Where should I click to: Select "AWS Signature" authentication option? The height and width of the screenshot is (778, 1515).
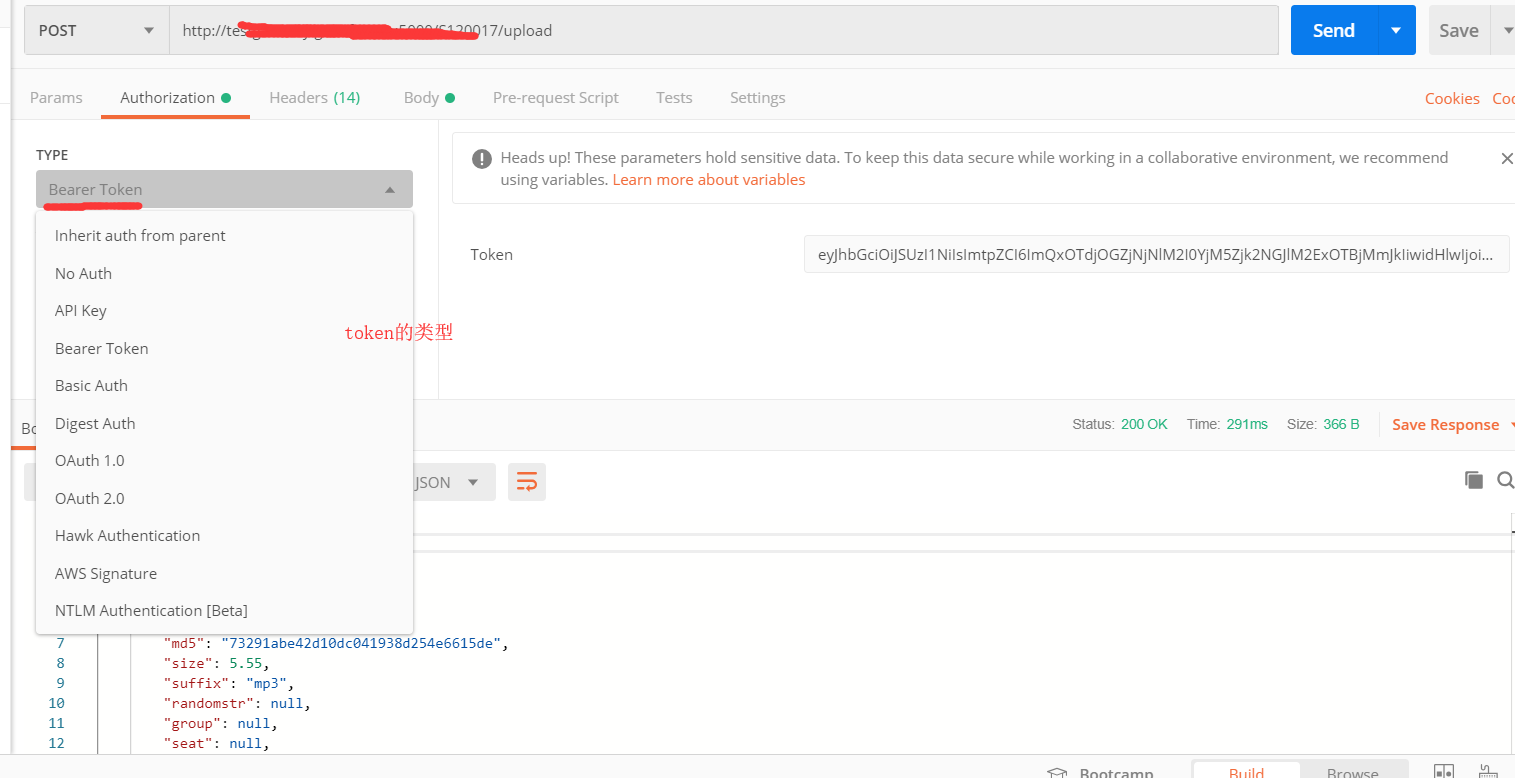pos(106,572)
